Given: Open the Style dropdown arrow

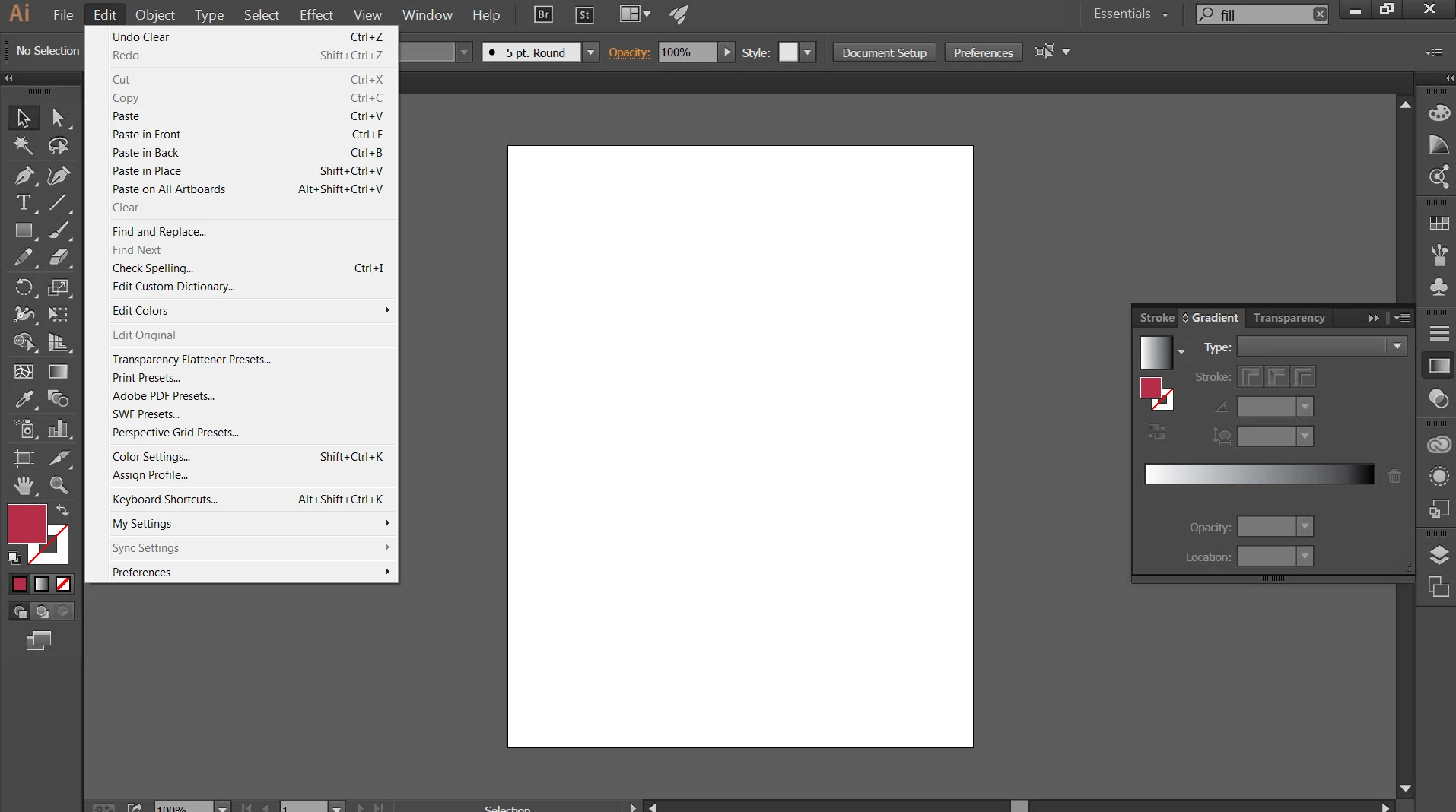Looking at the screenshot, I should (x=808, y=52).
